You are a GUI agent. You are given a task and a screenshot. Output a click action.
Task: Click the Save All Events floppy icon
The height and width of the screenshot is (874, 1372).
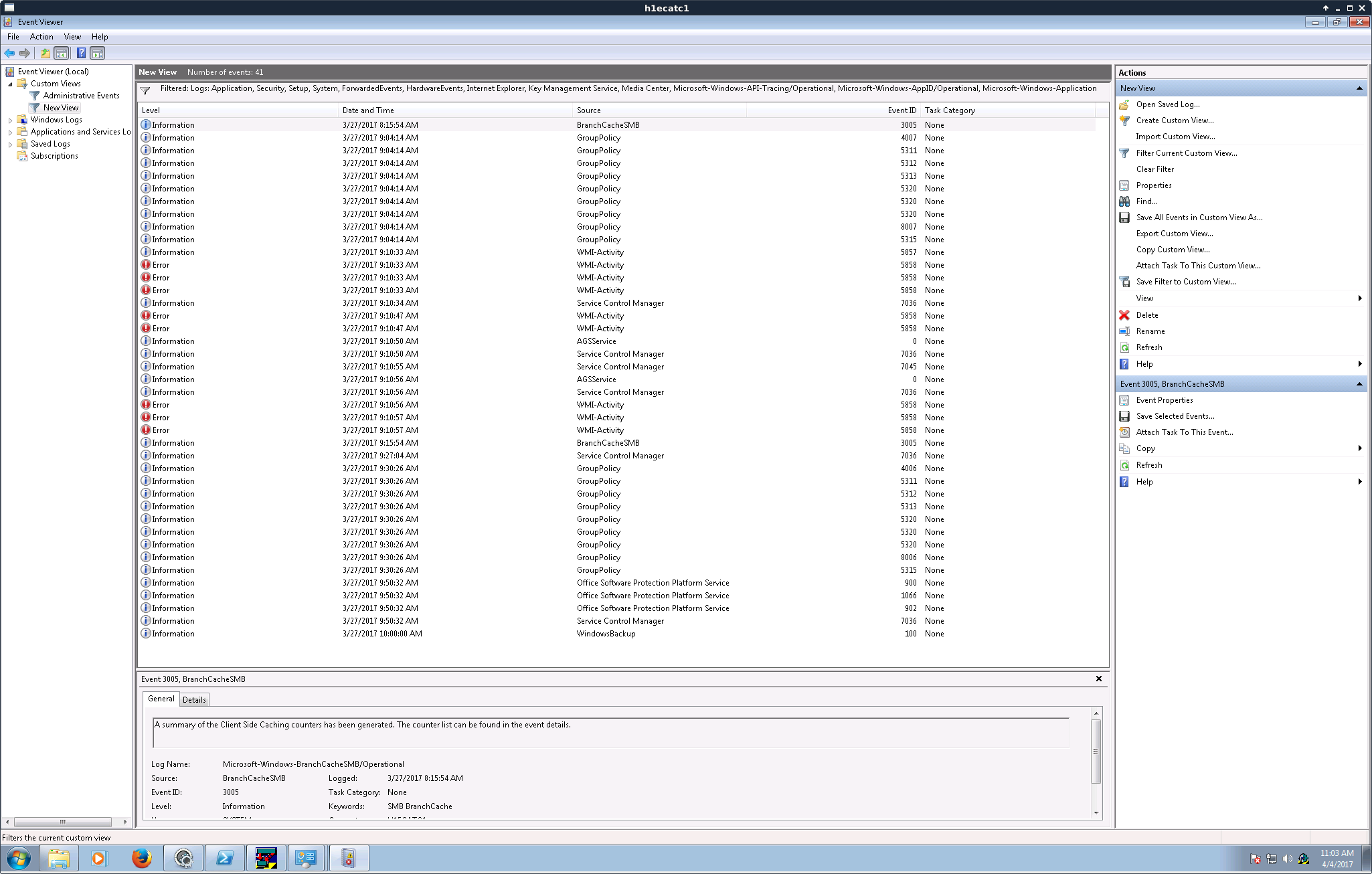[x=1124, y=217]
